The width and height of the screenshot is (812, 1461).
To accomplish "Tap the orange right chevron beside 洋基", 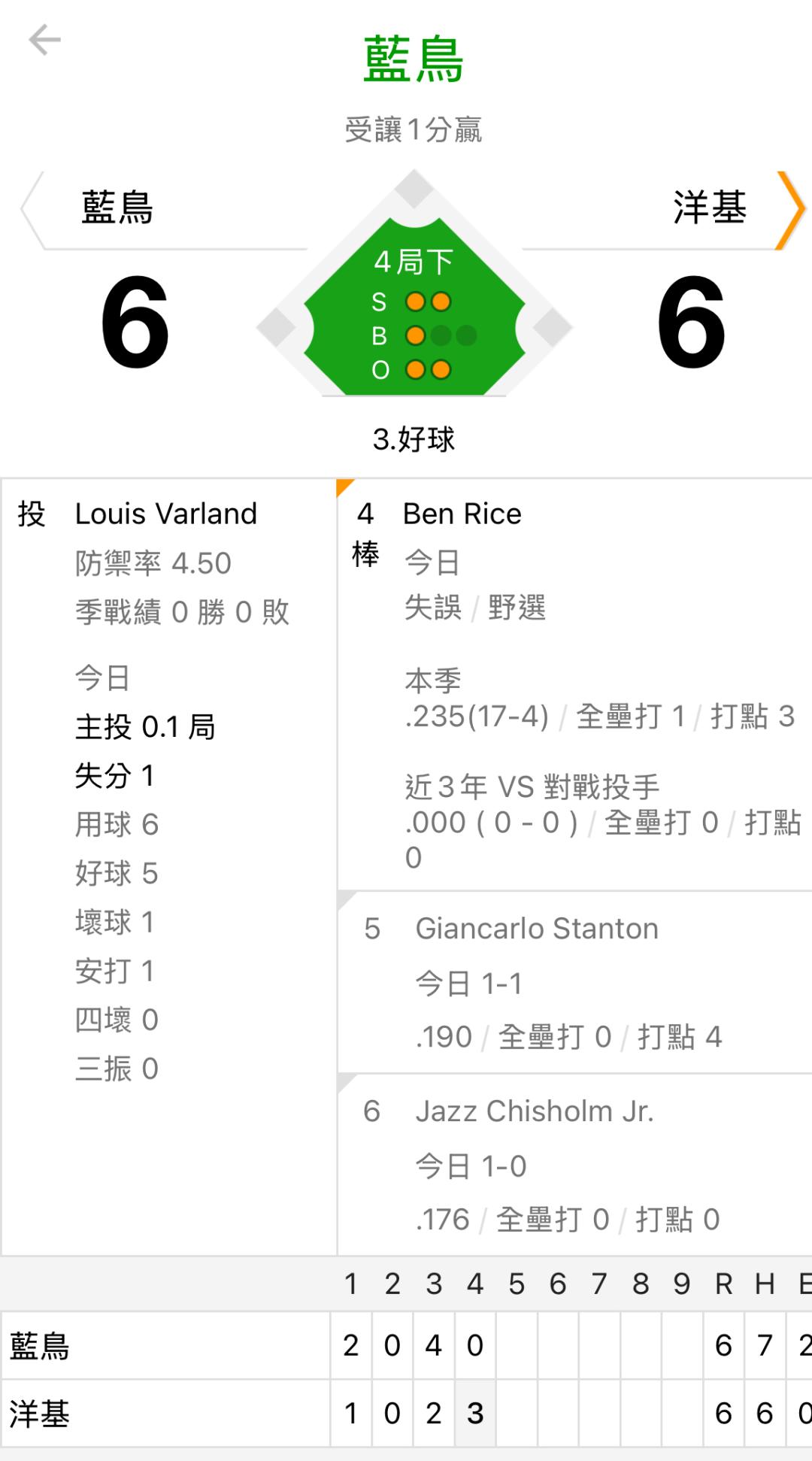I will tap(790, 210).
